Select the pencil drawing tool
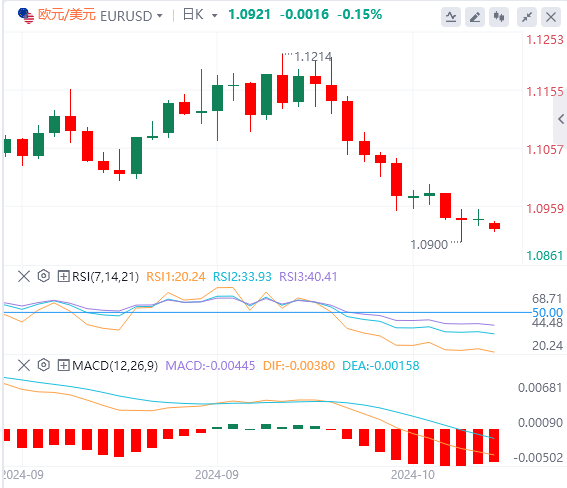The width and height of the screenshot is (567, 488). pos(474,17)
